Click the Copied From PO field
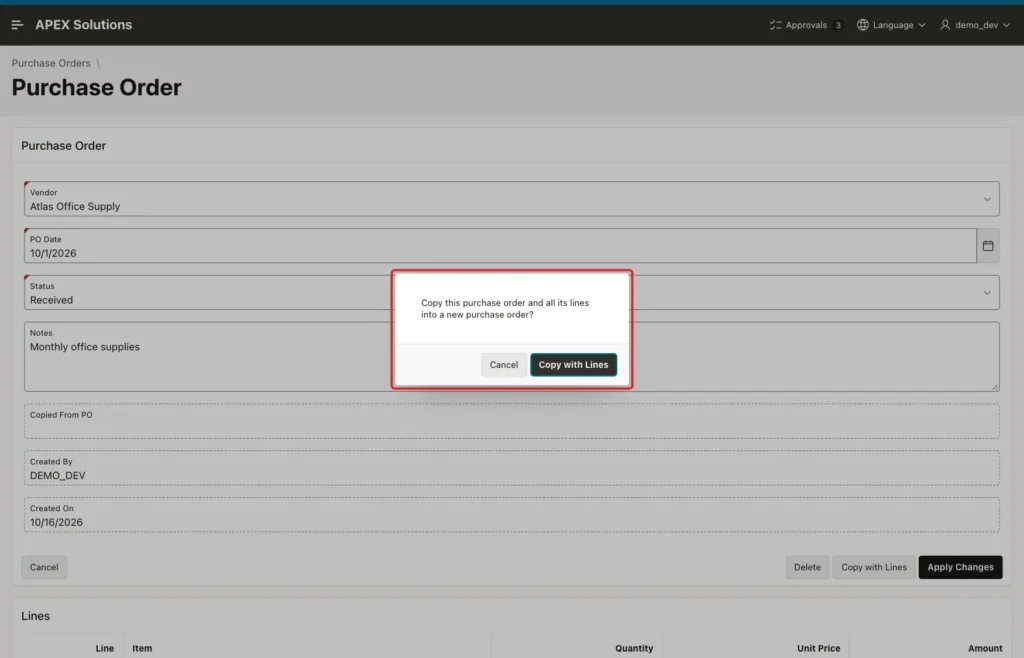 tap(511, 421)
